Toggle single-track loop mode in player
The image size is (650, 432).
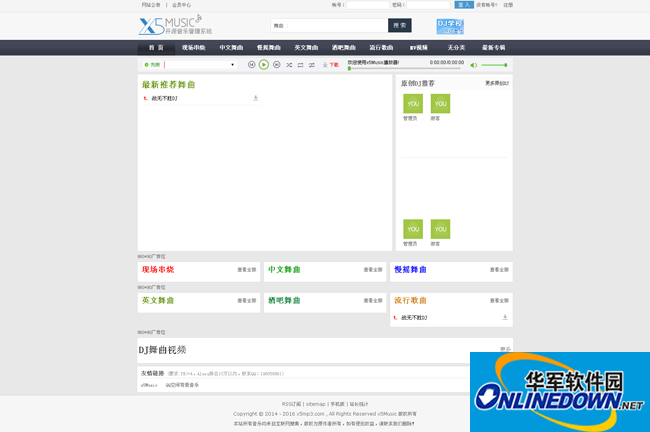point(311,65)
